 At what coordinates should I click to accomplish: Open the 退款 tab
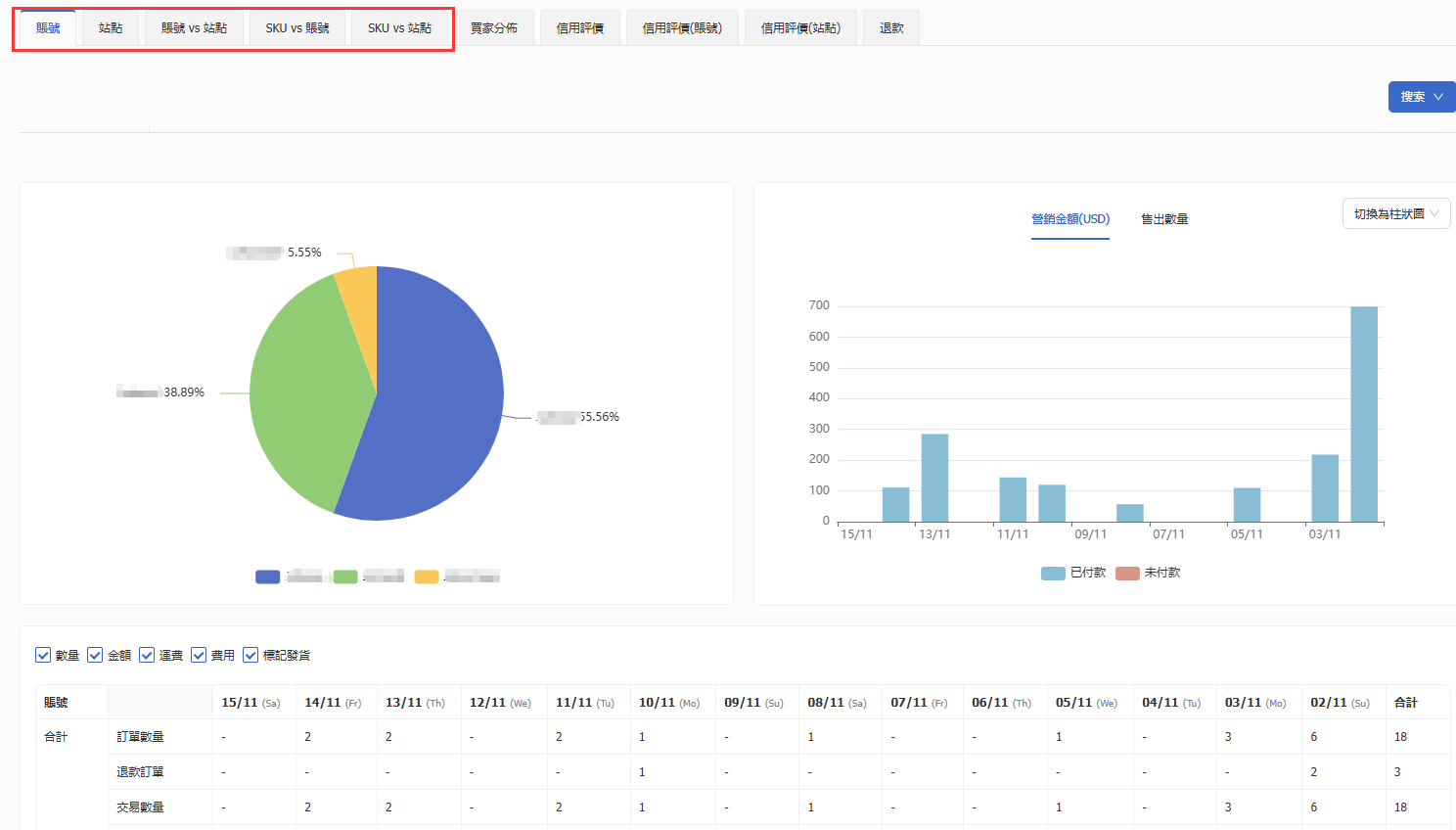coord(891,28)
